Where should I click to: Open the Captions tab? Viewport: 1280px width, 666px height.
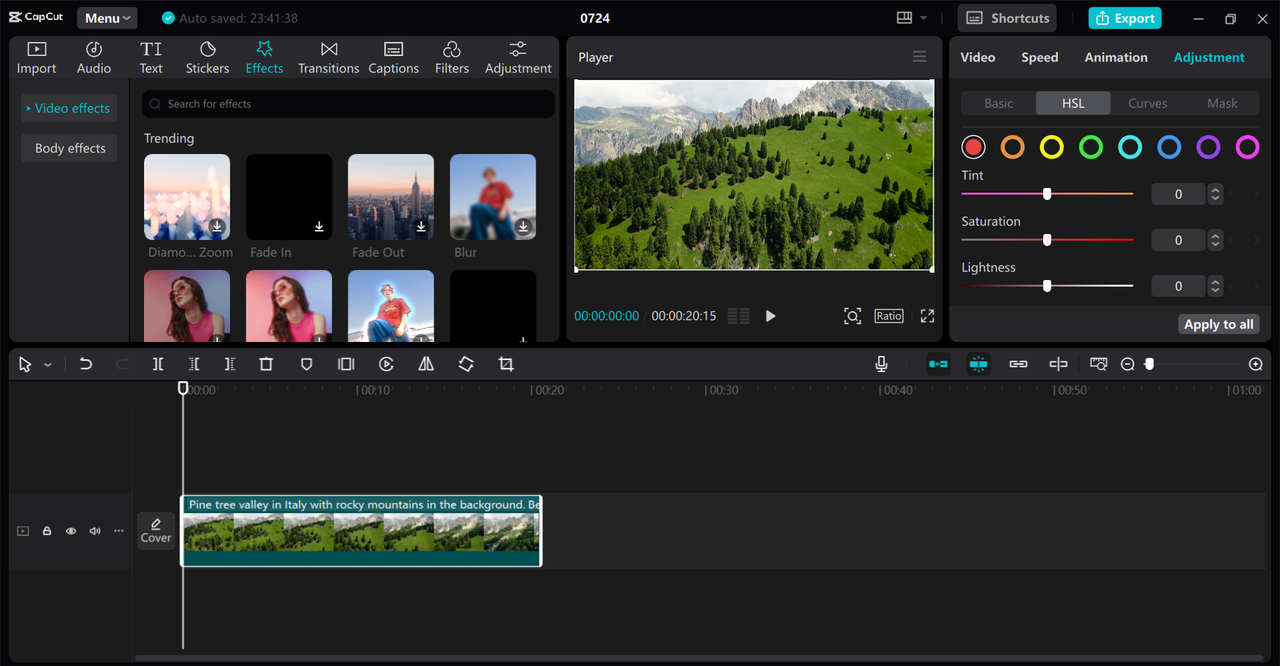point(393,58)
